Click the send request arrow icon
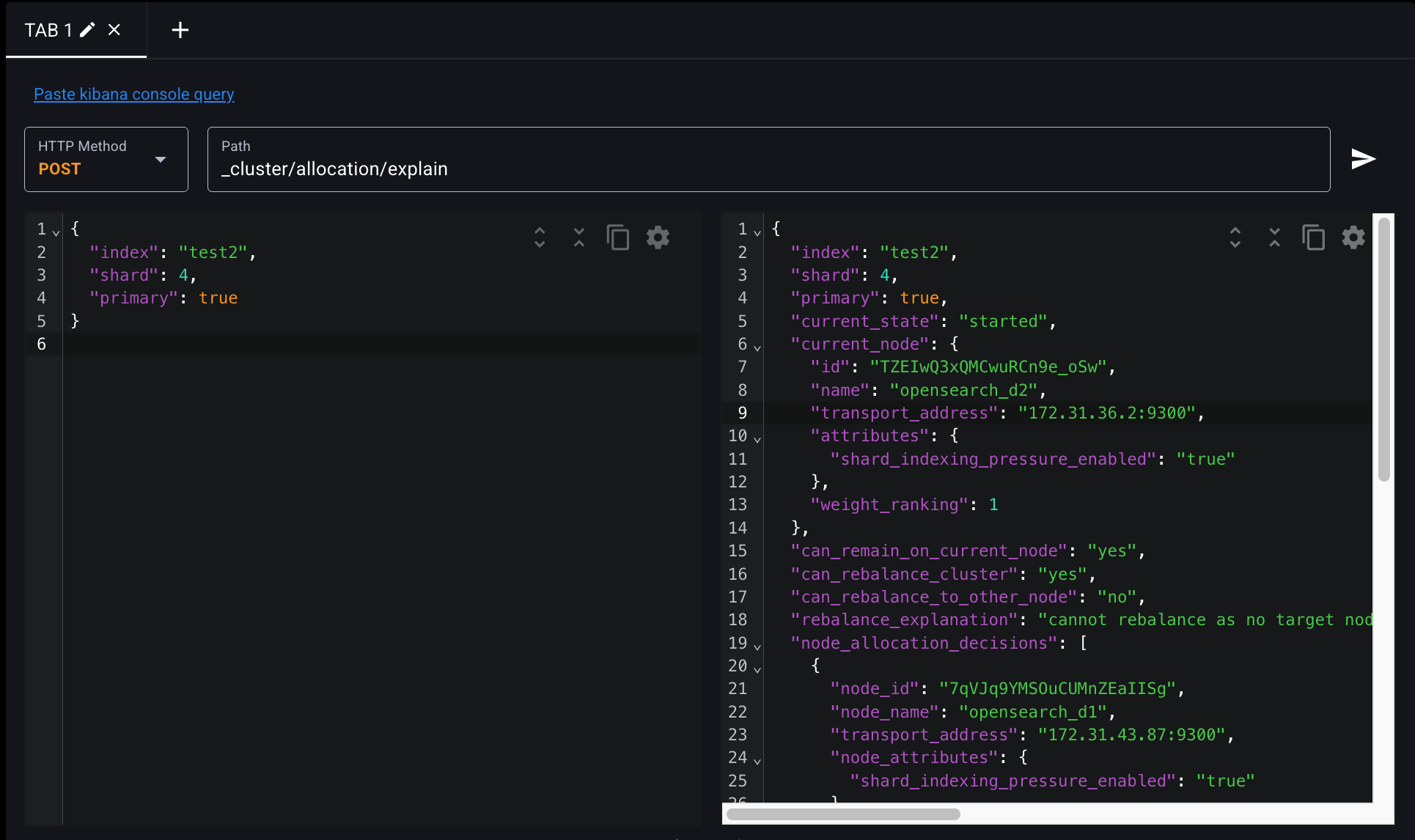1415x840 pixels. (1363, 159)
